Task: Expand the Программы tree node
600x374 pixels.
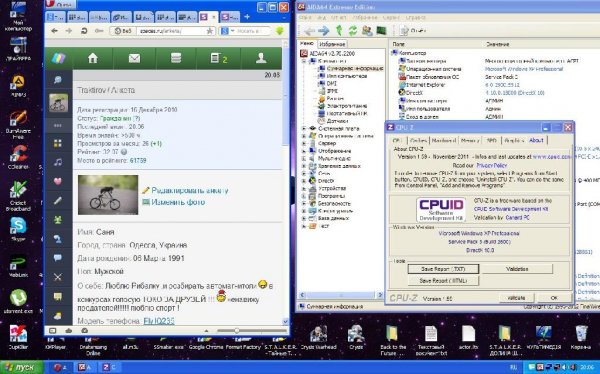Action: 304,196
